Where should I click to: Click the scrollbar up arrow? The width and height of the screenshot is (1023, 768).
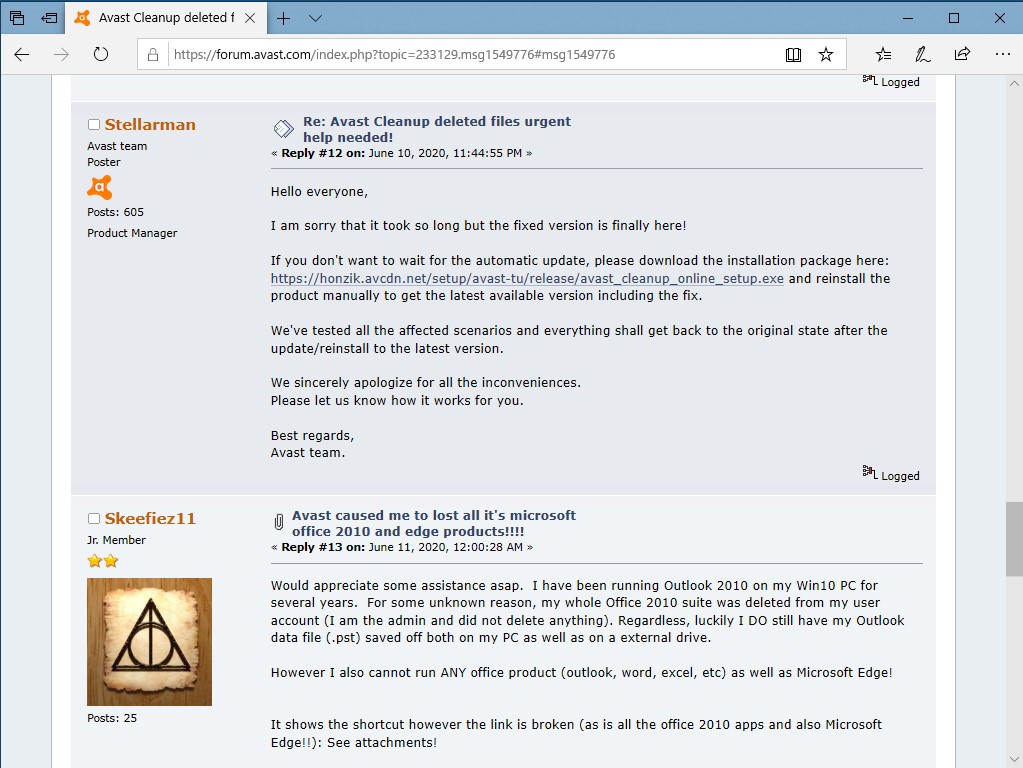(x=1014, y=84)
